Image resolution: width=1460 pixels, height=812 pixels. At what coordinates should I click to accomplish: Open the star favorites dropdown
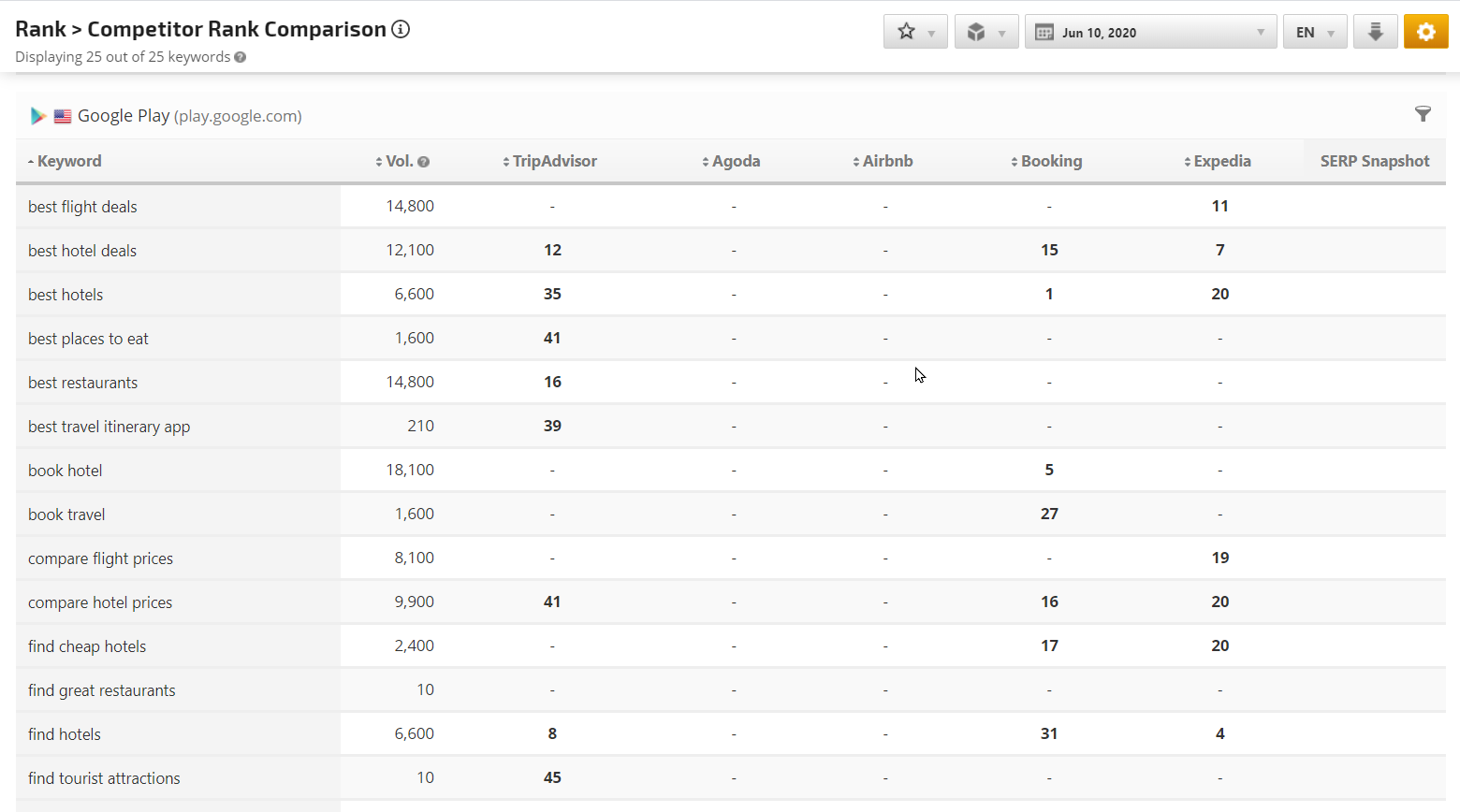(915, 32)
